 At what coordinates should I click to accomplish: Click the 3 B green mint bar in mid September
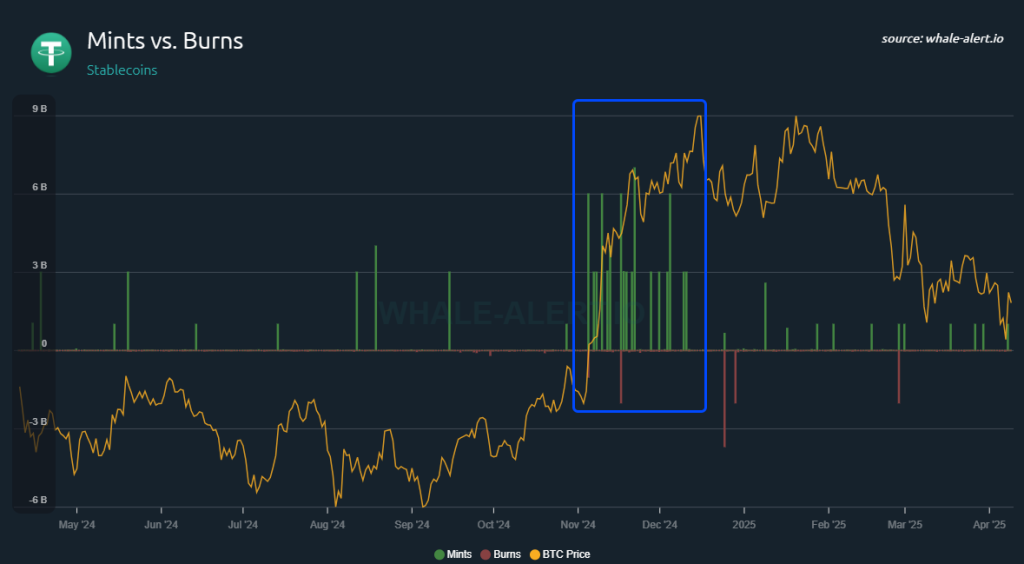[x=449, y=311]
